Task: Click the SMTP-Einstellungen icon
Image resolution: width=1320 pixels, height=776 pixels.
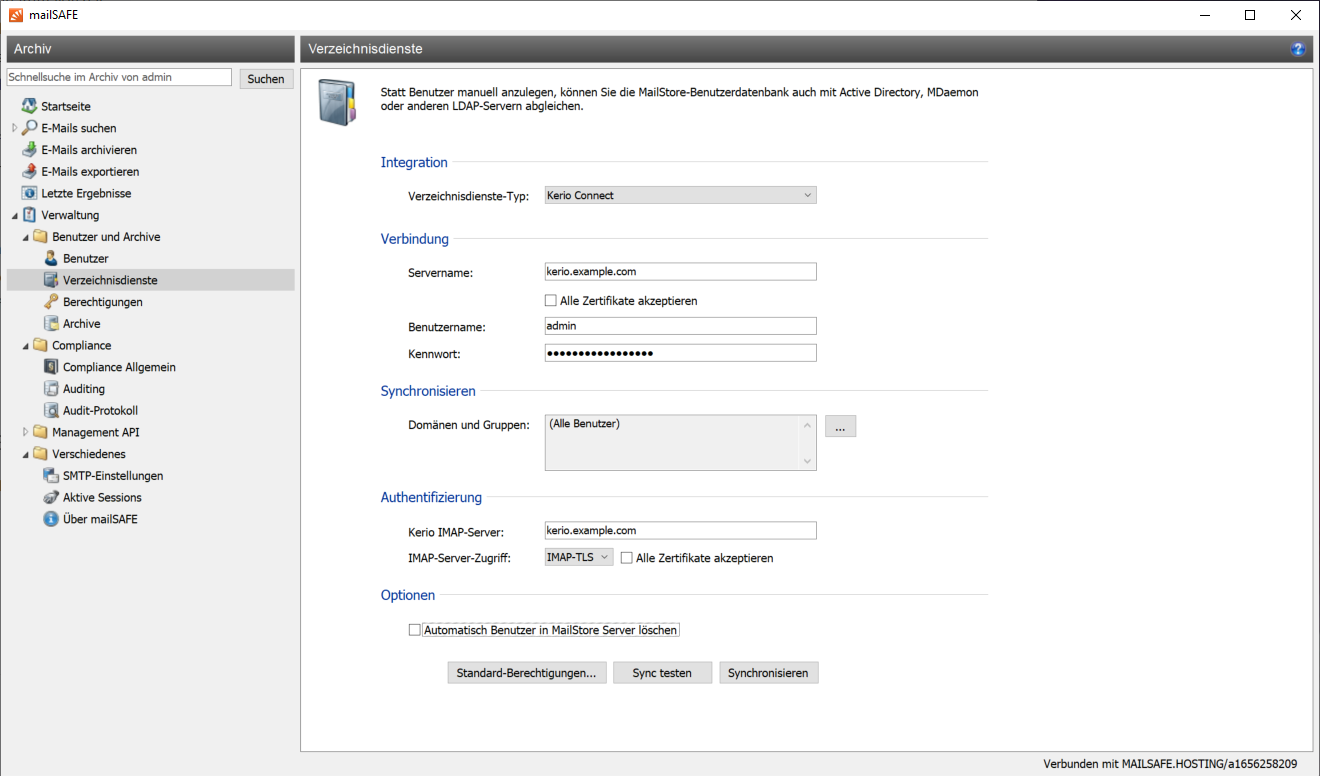Action: pos(52,476)
